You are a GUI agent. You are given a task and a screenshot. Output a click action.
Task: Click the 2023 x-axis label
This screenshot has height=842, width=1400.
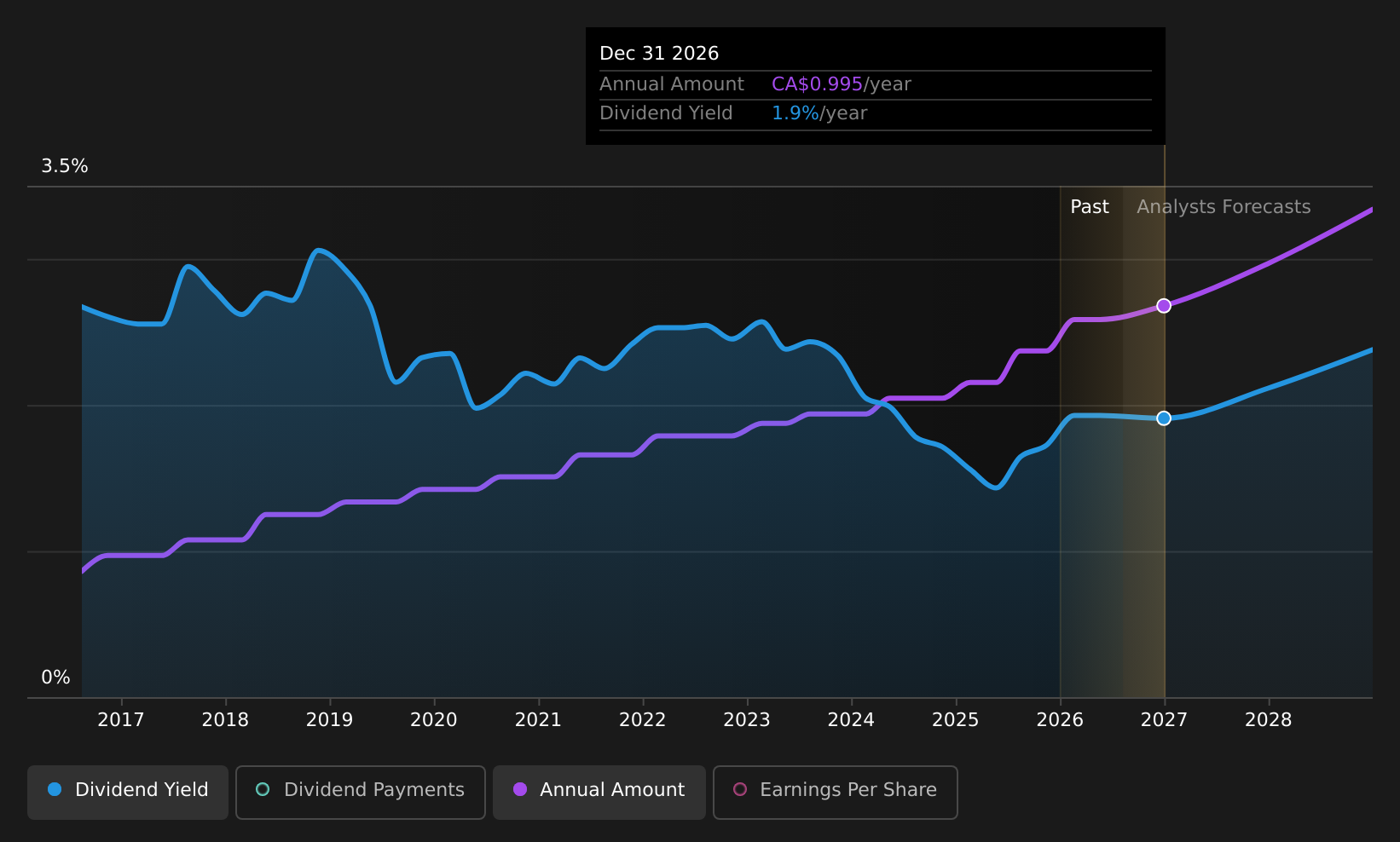pos(747,720)
